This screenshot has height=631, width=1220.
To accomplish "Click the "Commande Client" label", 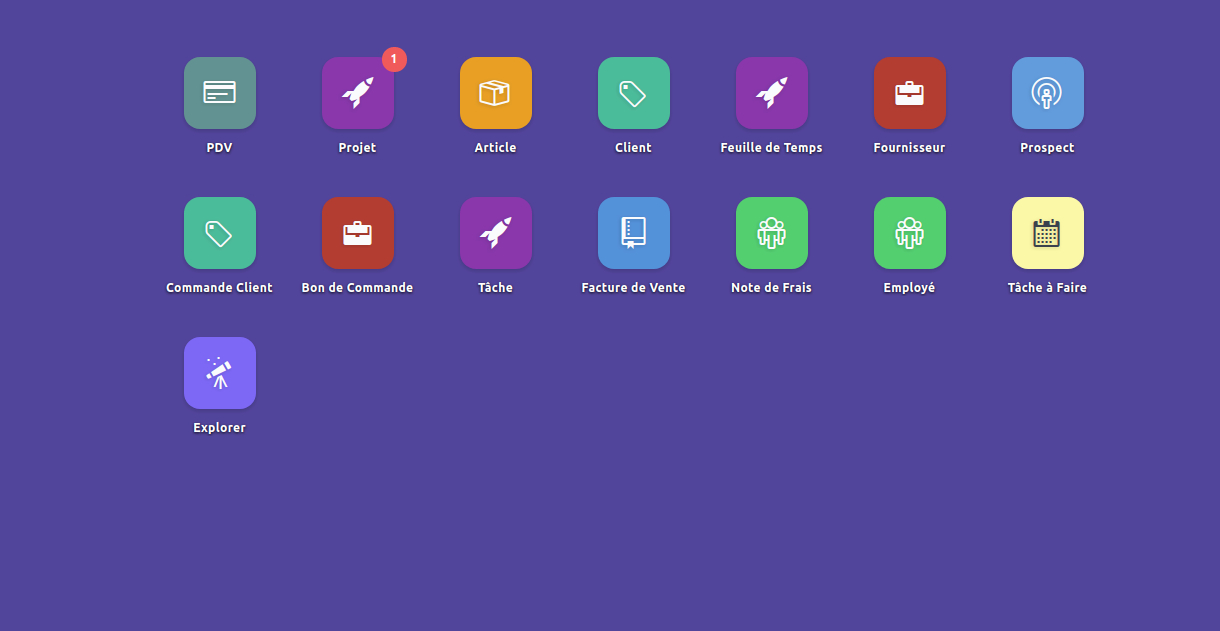I will (220, 288).
